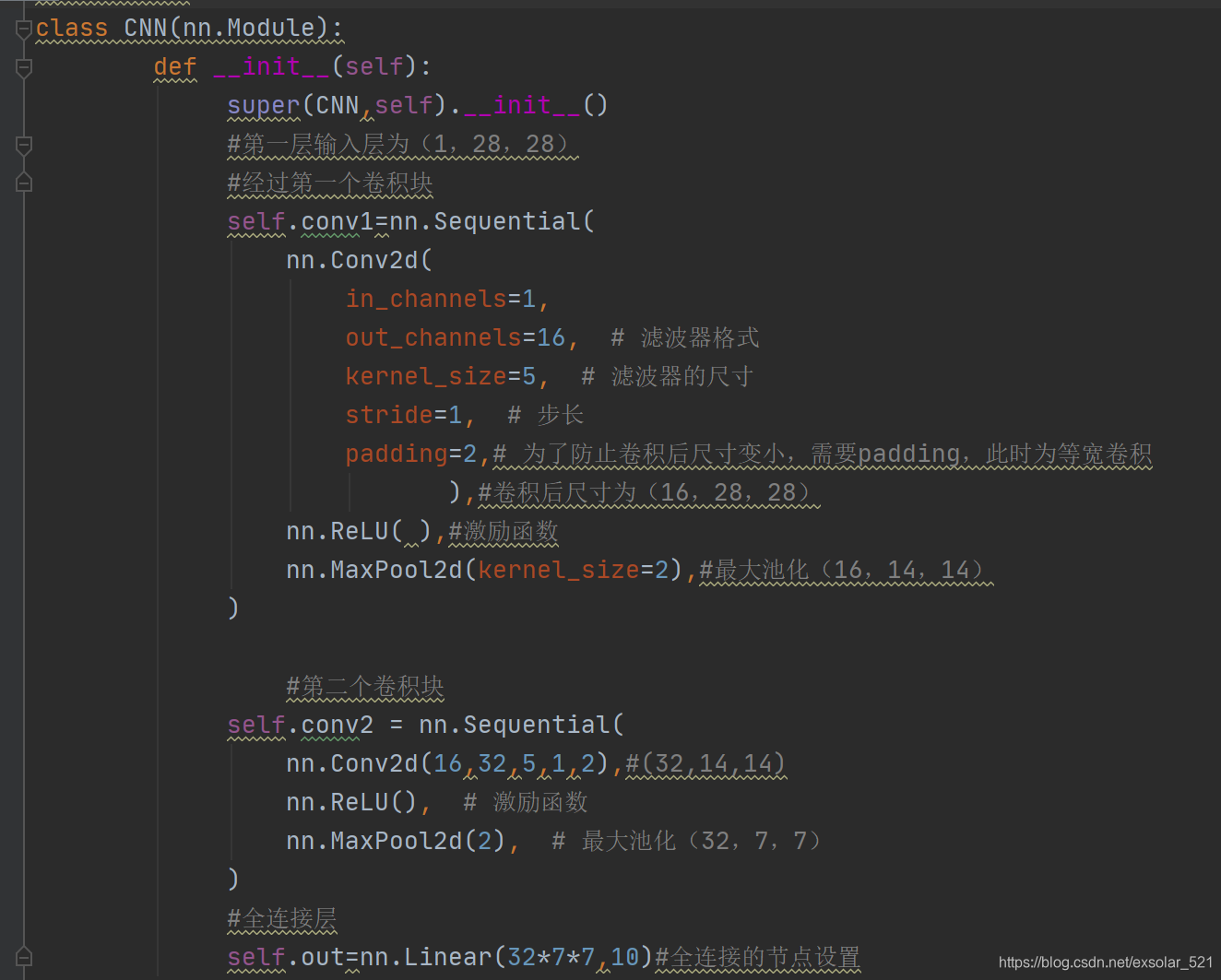This screenshot has height=980, width=1221.
Task: Click comment '#全连接层'
Action: pyautogui.click(x=282, y=919)
